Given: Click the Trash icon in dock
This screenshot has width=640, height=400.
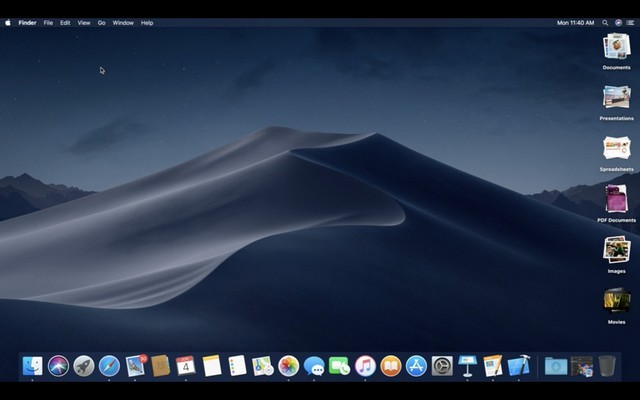Looking at the screenshot, I should pos(607,366).
